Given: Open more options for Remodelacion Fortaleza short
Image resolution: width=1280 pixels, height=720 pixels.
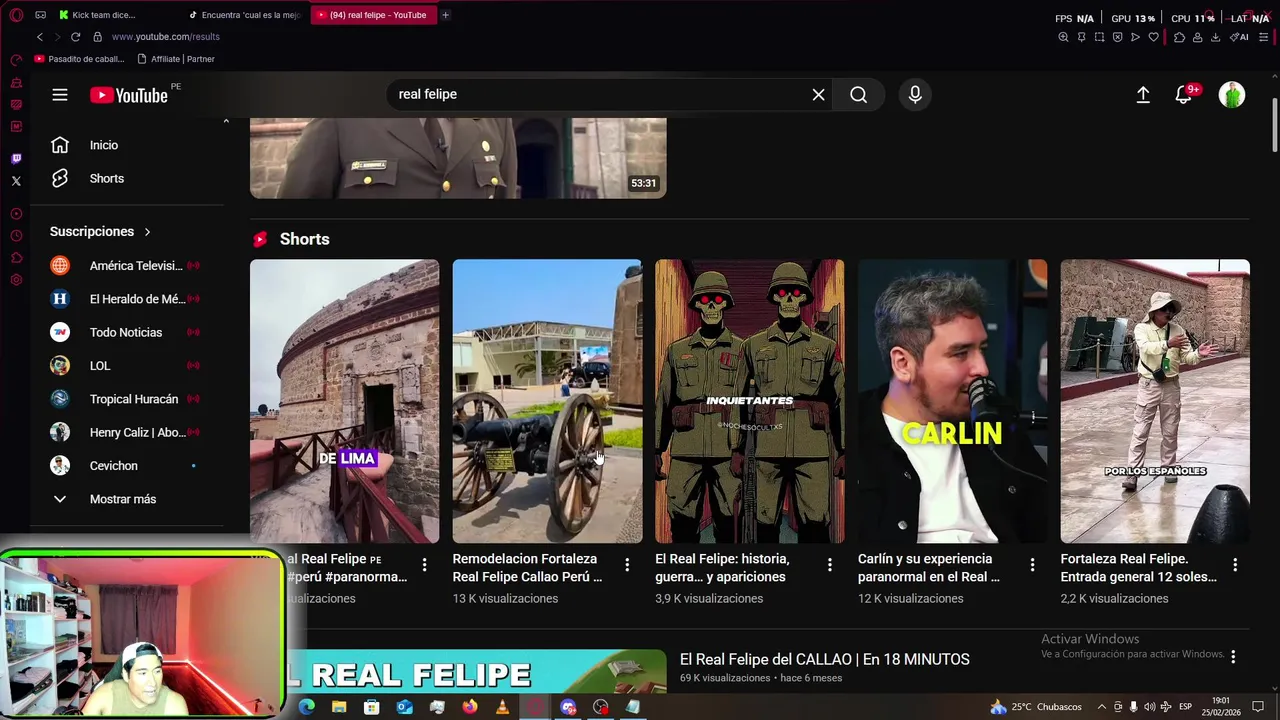Looking at the screenshot, I should tap(627, 565).
